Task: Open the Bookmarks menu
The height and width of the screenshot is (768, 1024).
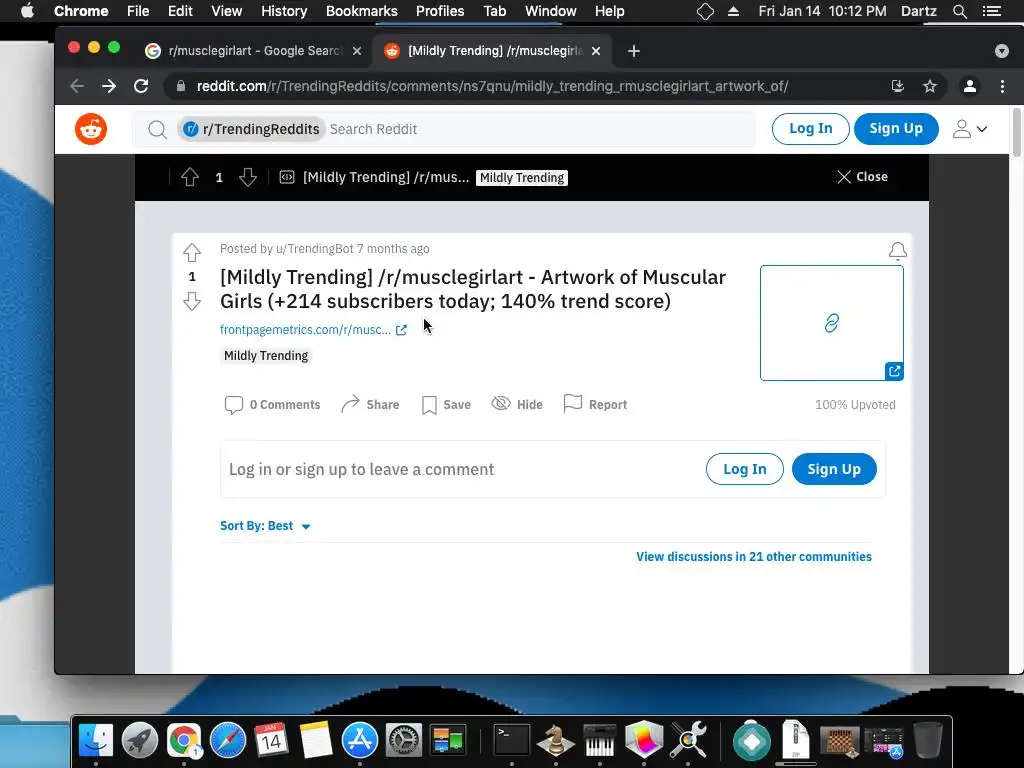Action: (362, 11)
